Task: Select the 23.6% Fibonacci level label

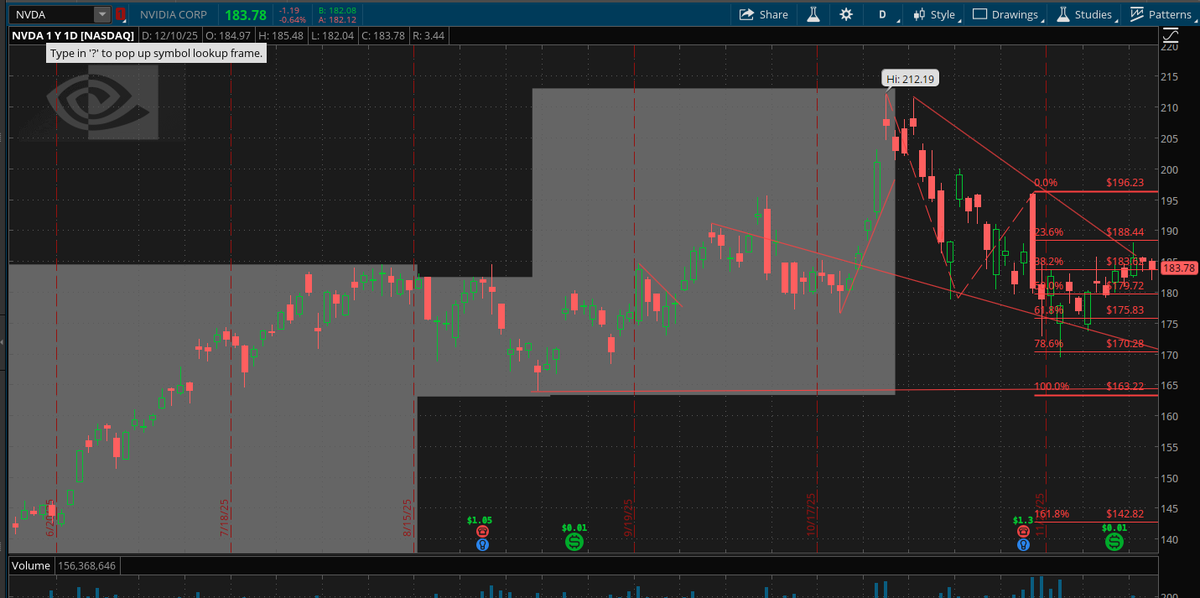Action: 1048,232
